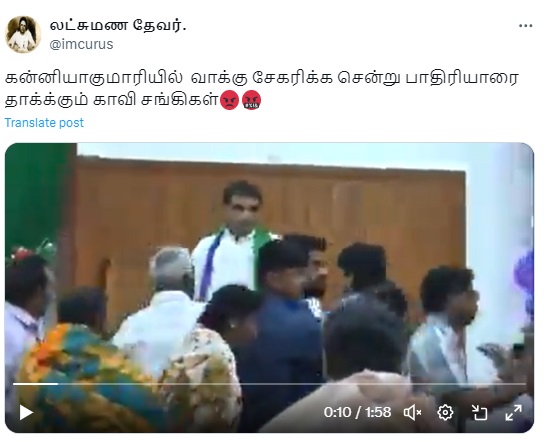Select the red angry face emoji

tap(229, 100)
